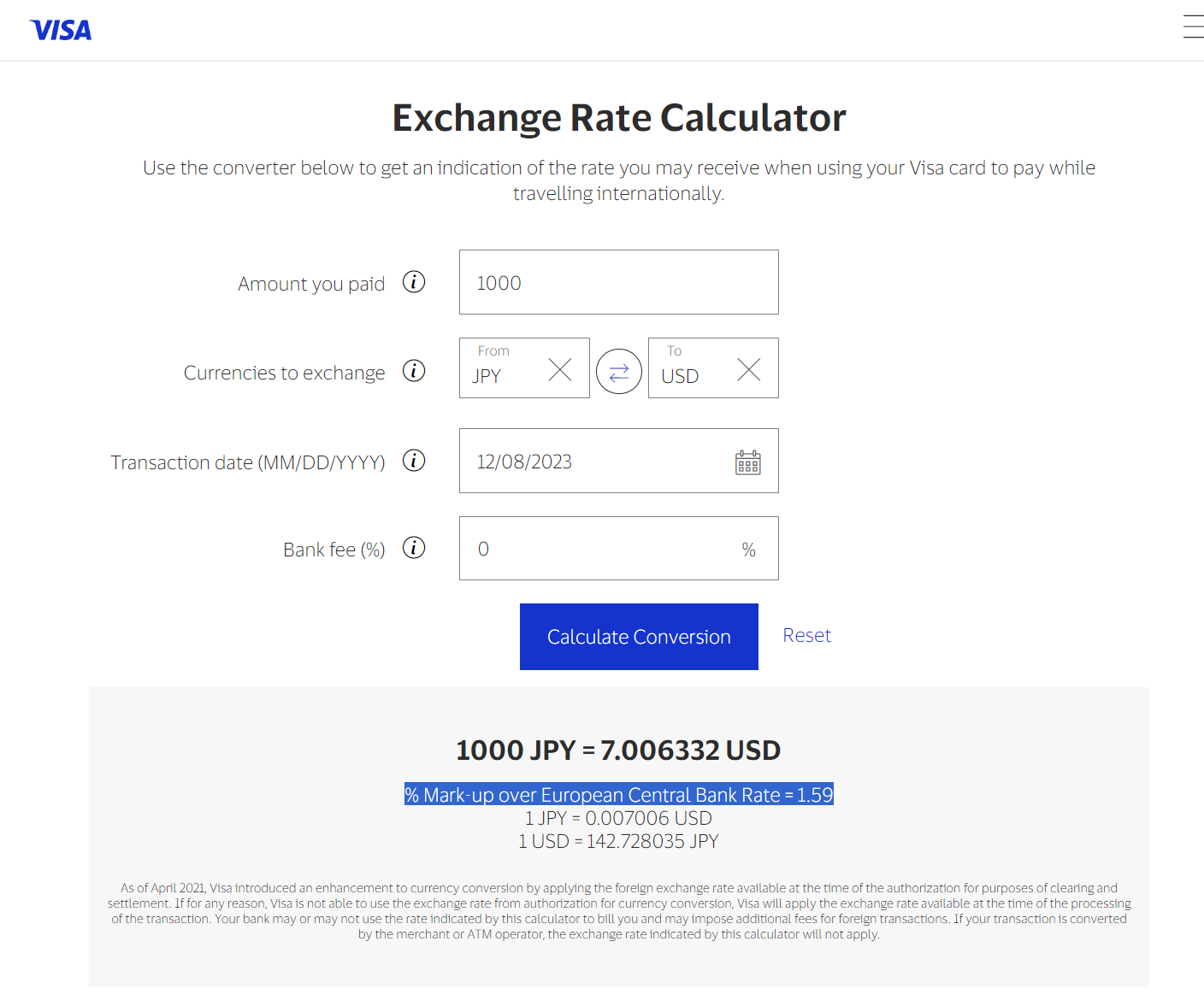Click the Amount you paid field
Image resolution: width=1204 pixels, height=1006 pixels.
[x=617, y=282]
